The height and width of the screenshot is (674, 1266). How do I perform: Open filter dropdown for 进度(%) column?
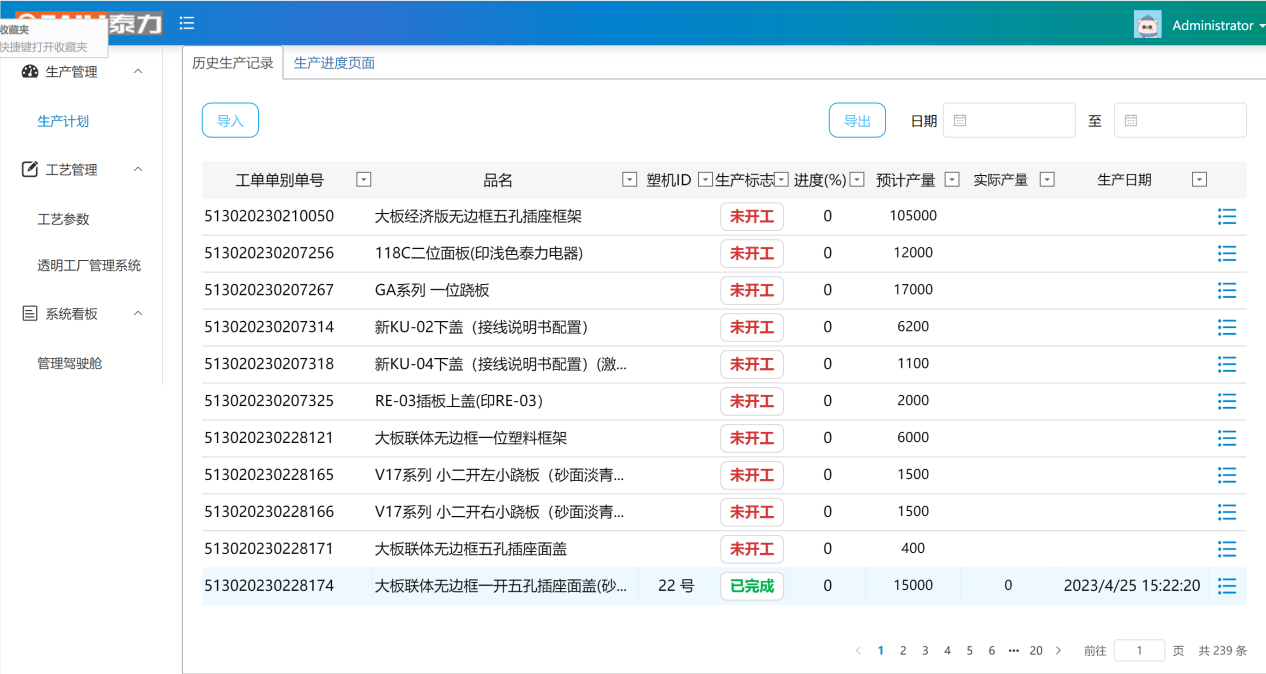pyautogui.click(x=856, y=180)
